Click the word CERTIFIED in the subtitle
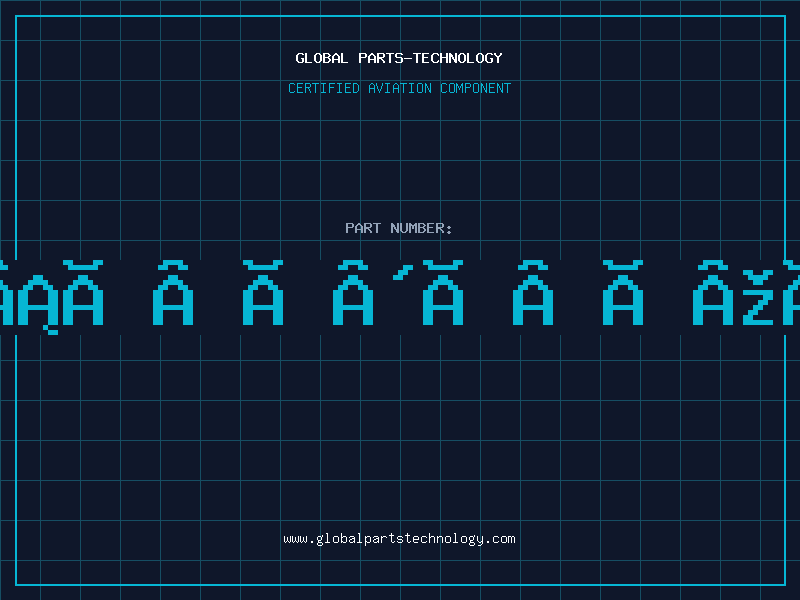The width and height of the screenshot is (800, 600). tap(323, 88)
